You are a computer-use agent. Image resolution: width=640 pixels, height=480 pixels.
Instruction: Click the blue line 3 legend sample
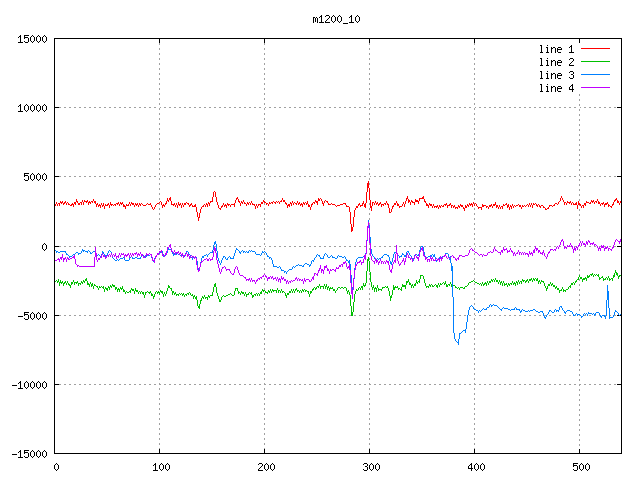pyautogui.click(x=595, y=75)
